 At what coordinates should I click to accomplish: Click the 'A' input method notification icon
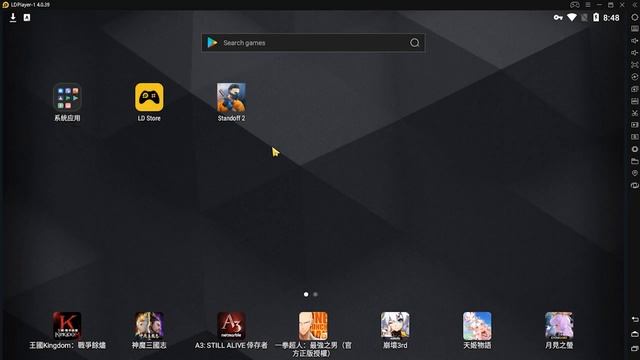[27, 18]
